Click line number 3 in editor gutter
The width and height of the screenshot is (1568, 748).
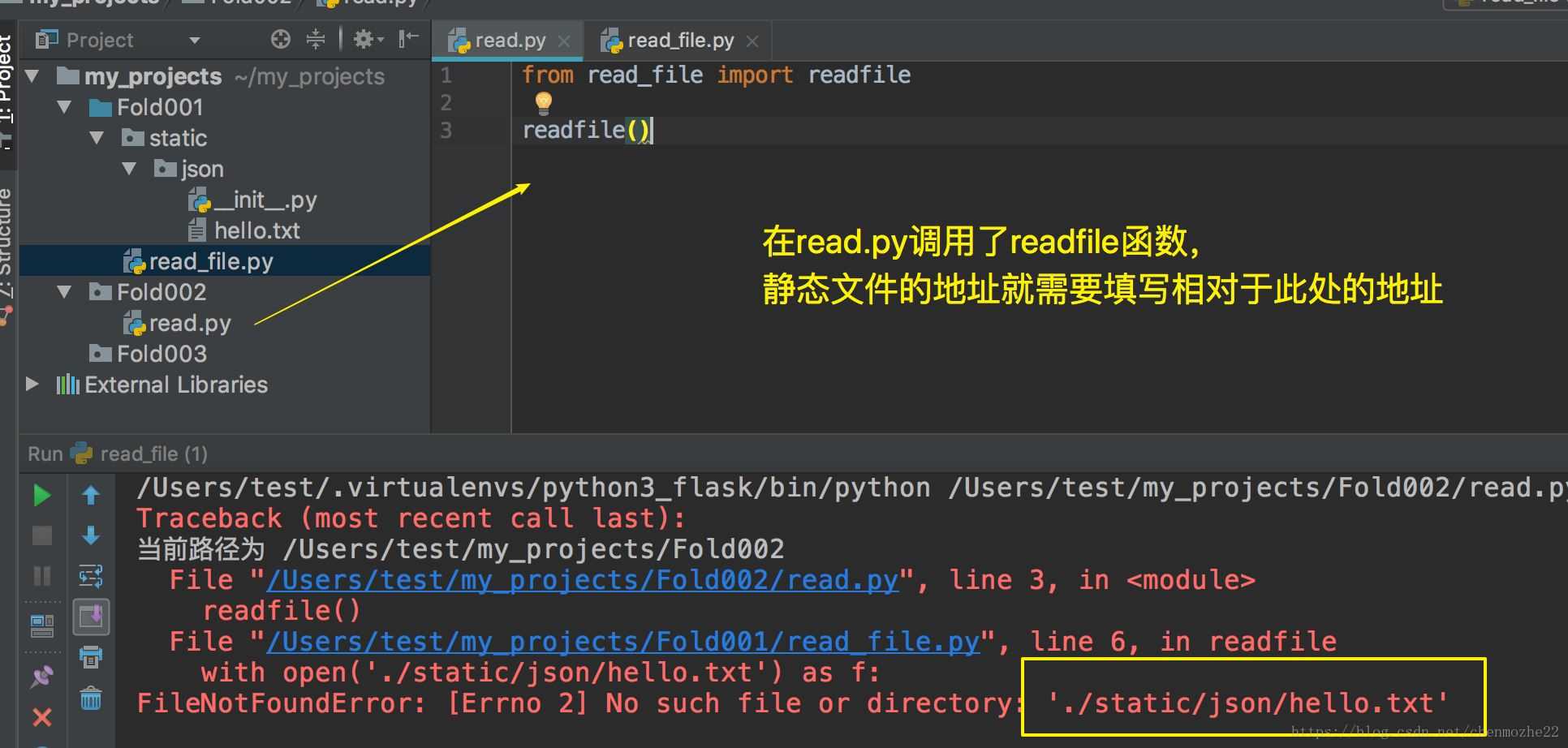446,131
